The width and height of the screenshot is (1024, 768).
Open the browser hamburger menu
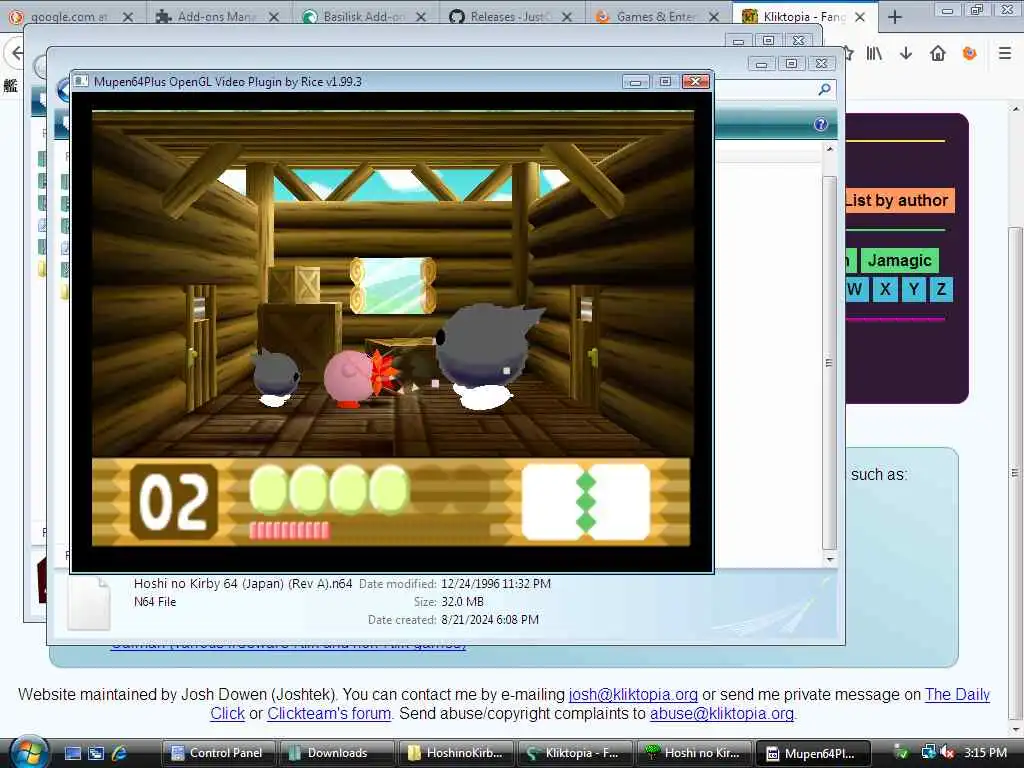click(x=1005, y=54)
